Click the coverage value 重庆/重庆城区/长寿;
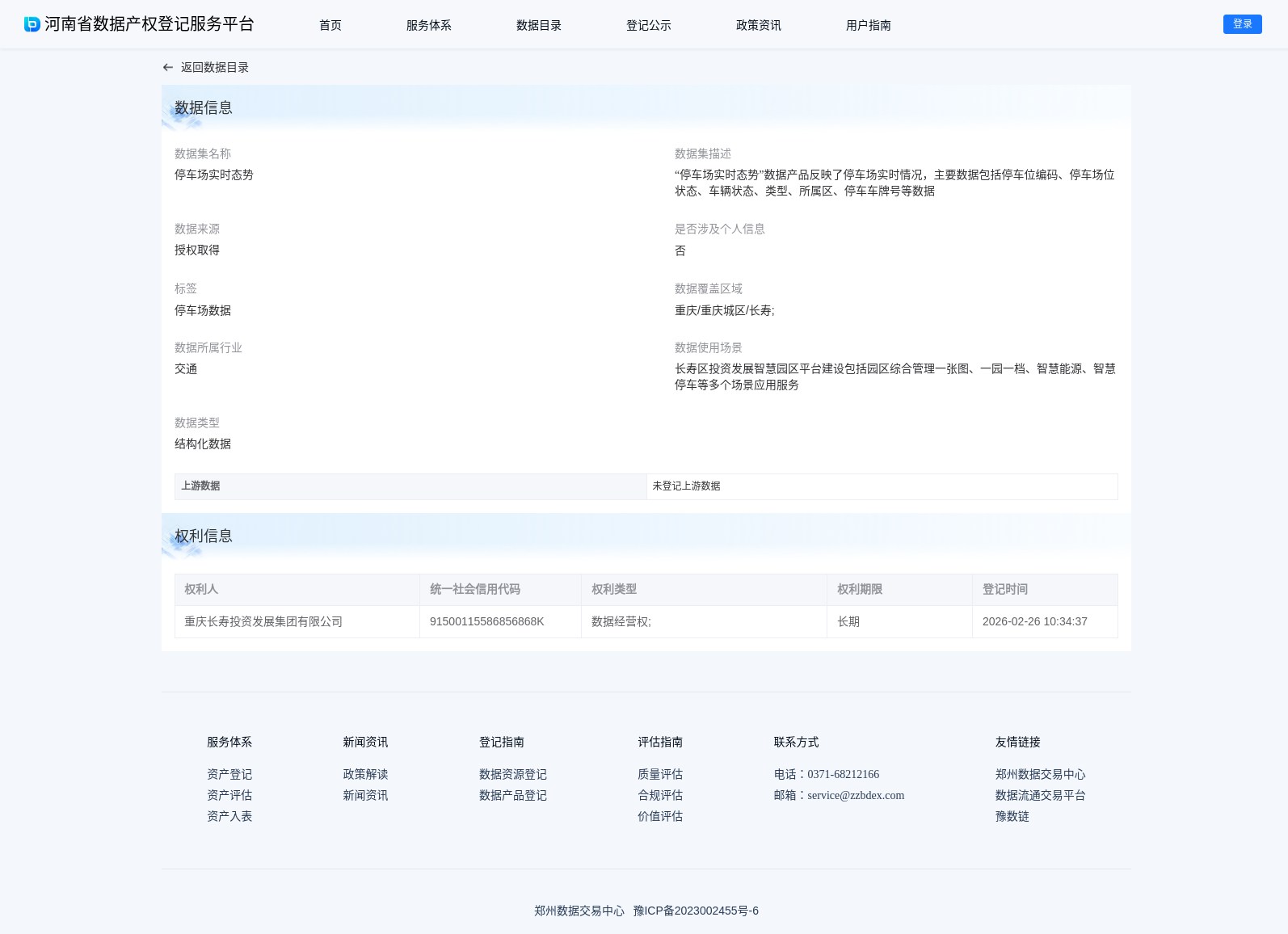 click(725, 309)
